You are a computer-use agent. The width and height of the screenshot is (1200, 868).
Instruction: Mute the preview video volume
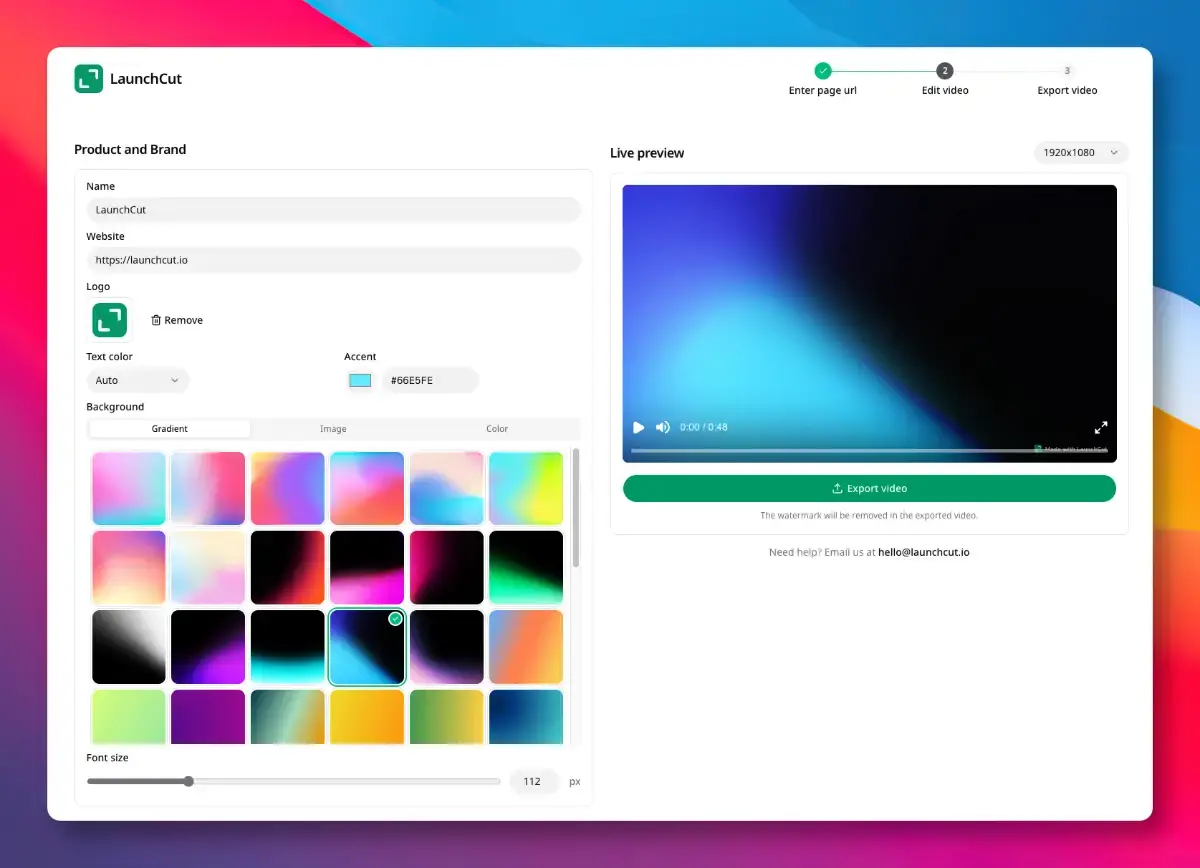pos(662,427)
